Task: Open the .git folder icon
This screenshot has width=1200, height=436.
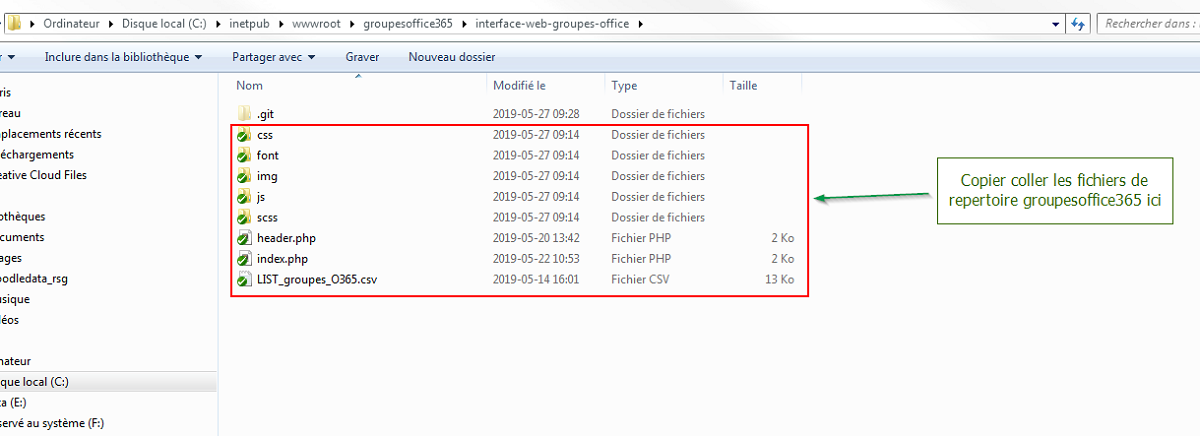Action: coord(244,114)
